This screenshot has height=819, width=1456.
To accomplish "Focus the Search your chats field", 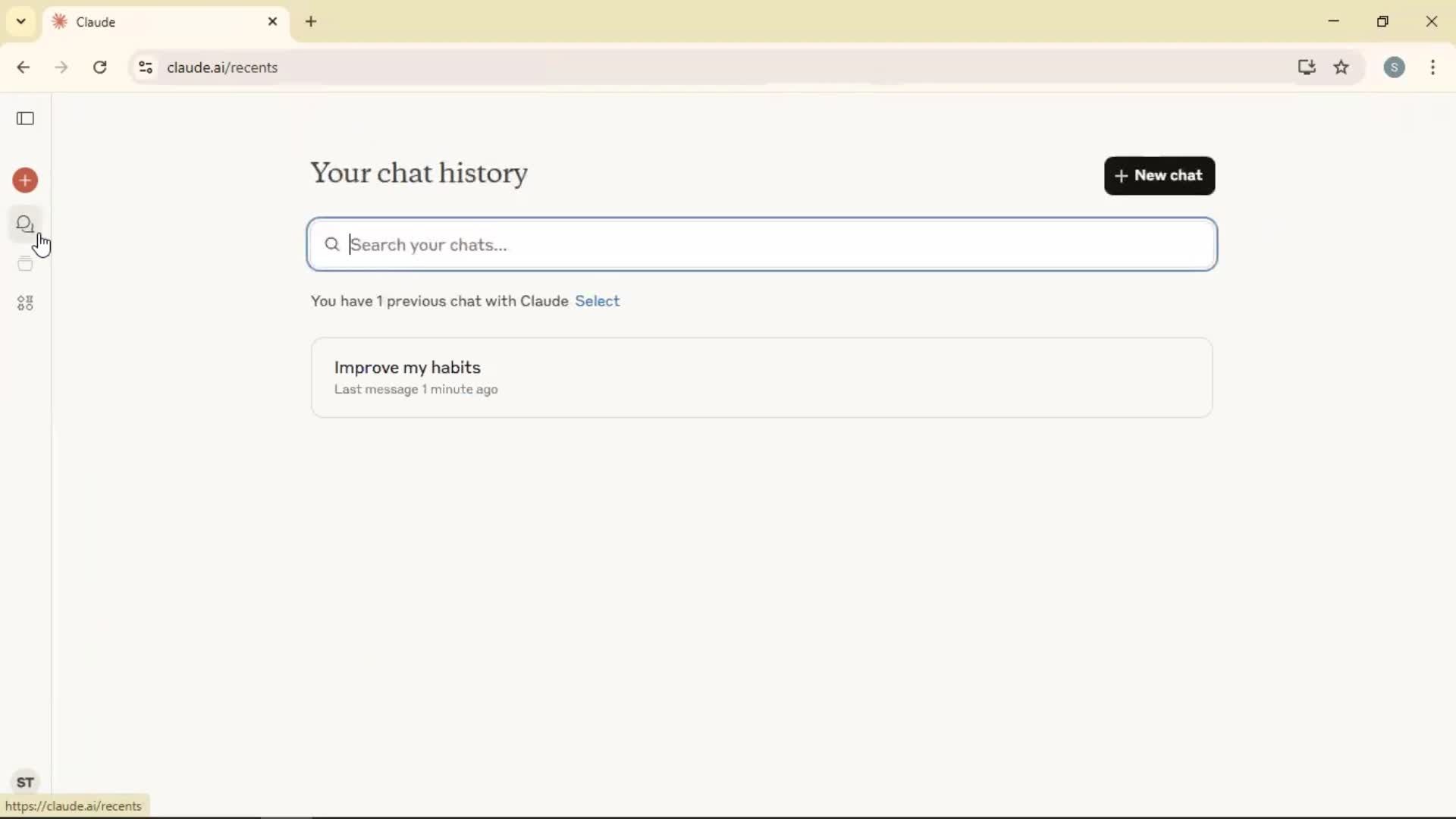I will pos(762,244).
